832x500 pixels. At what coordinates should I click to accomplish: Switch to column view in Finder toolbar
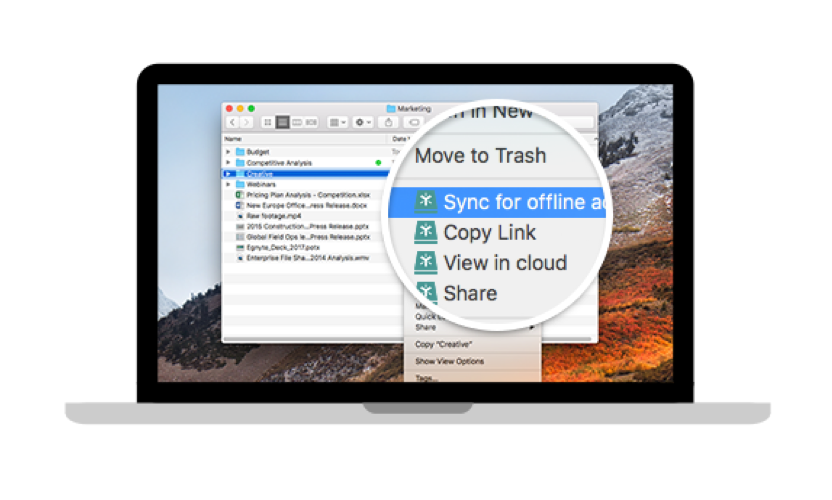[297, 123]
